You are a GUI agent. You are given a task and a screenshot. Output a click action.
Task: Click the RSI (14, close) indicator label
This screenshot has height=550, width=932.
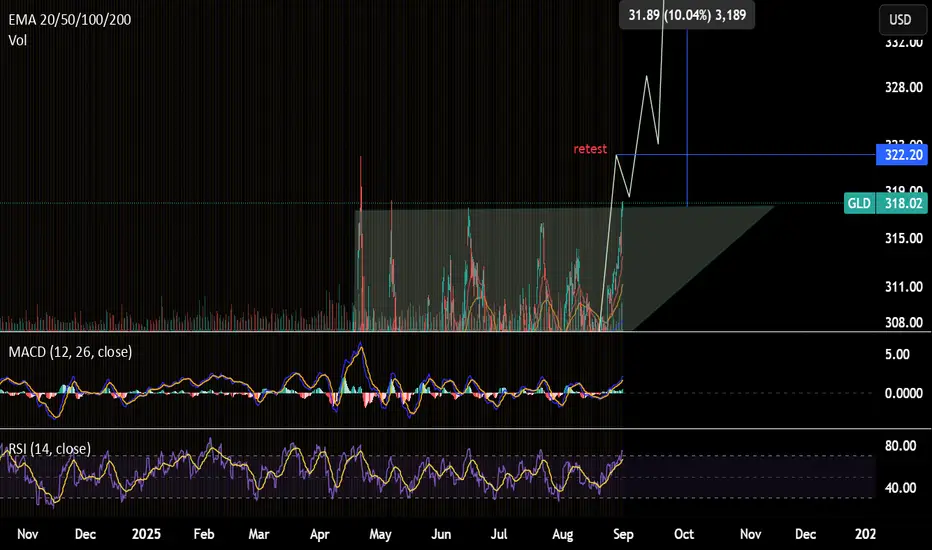click(50, 448)
